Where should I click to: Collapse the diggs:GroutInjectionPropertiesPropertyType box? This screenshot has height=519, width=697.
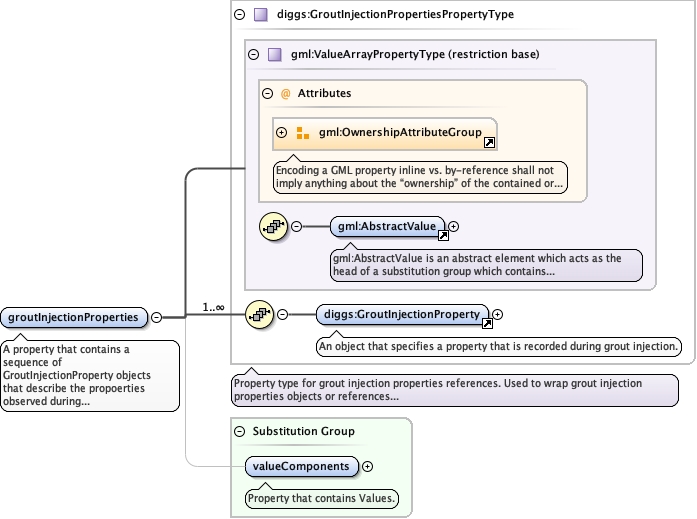(x=239, y=15)
